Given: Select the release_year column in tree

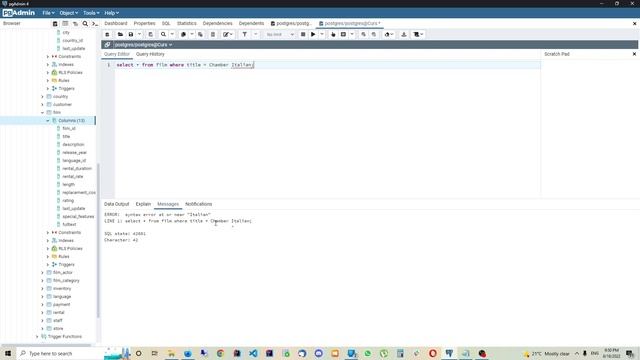Looking at the screenshot, I should [74, 152].
